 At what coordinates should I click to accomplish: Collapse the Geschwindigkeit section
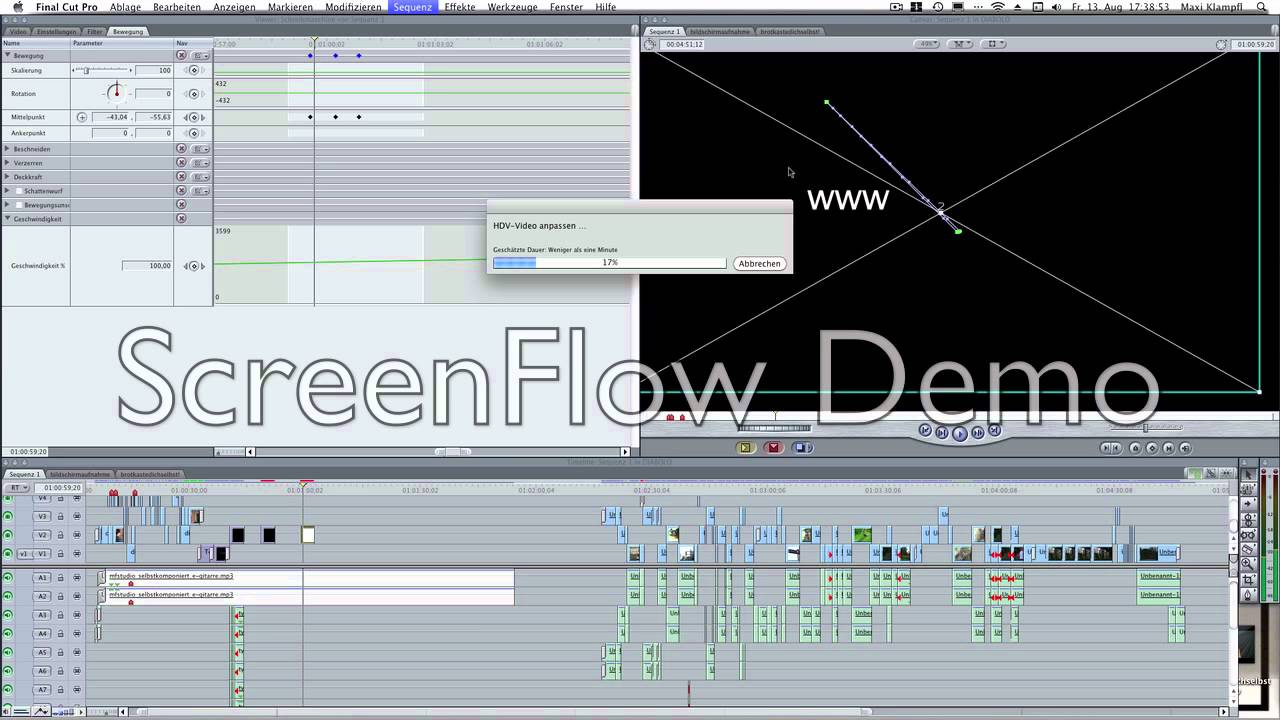click(x=8, y=218)
